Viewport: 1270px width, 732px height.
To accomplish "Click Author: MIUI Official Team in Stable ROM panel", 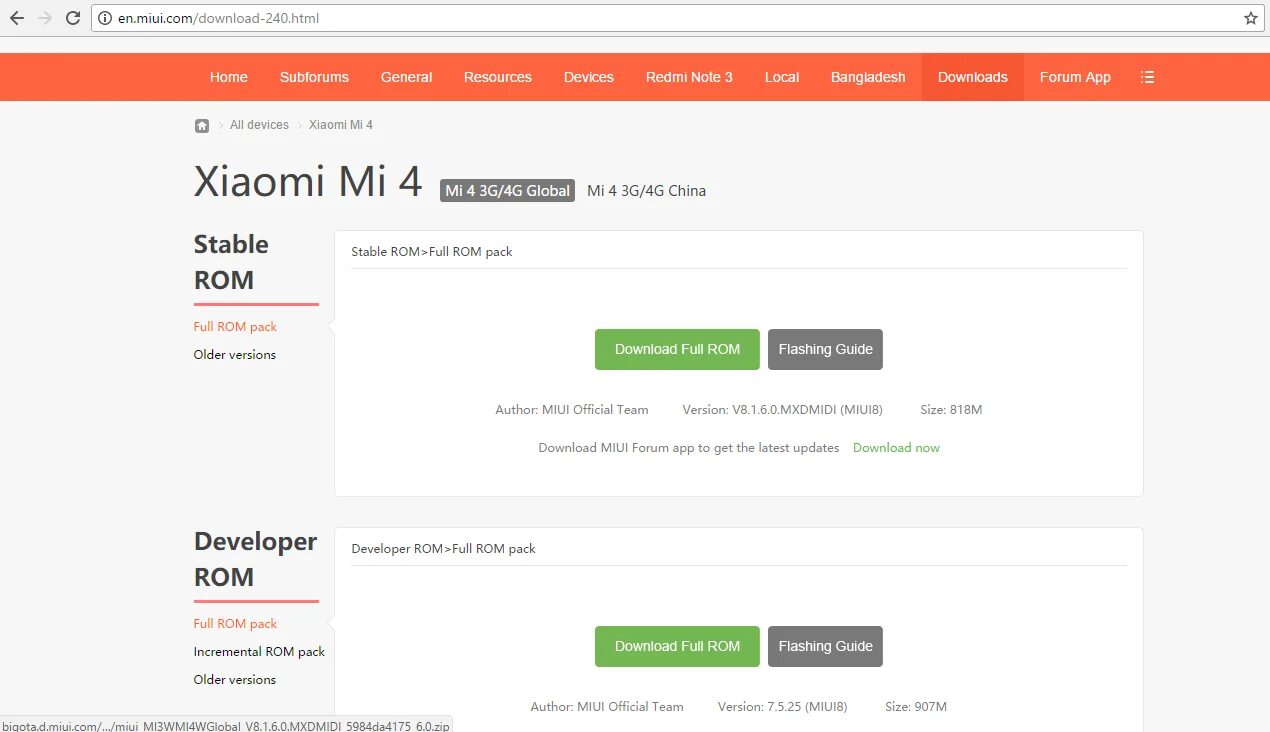I will 572,410.
